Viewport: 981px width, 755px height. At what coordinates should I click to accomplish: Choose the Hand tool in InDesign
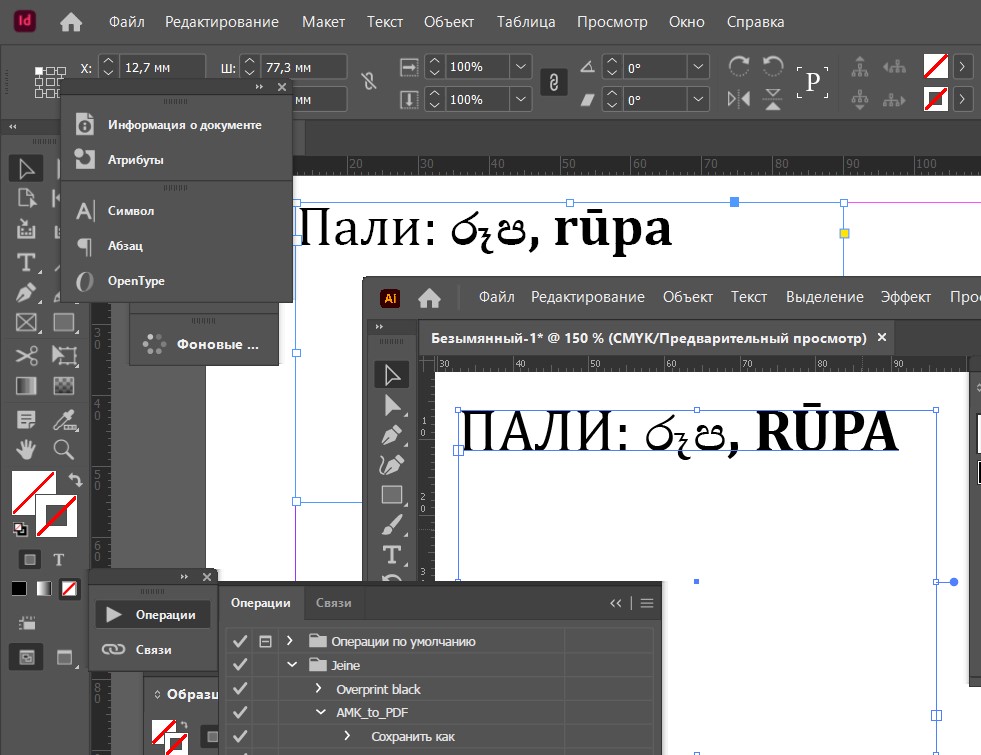tap(27, 449)
